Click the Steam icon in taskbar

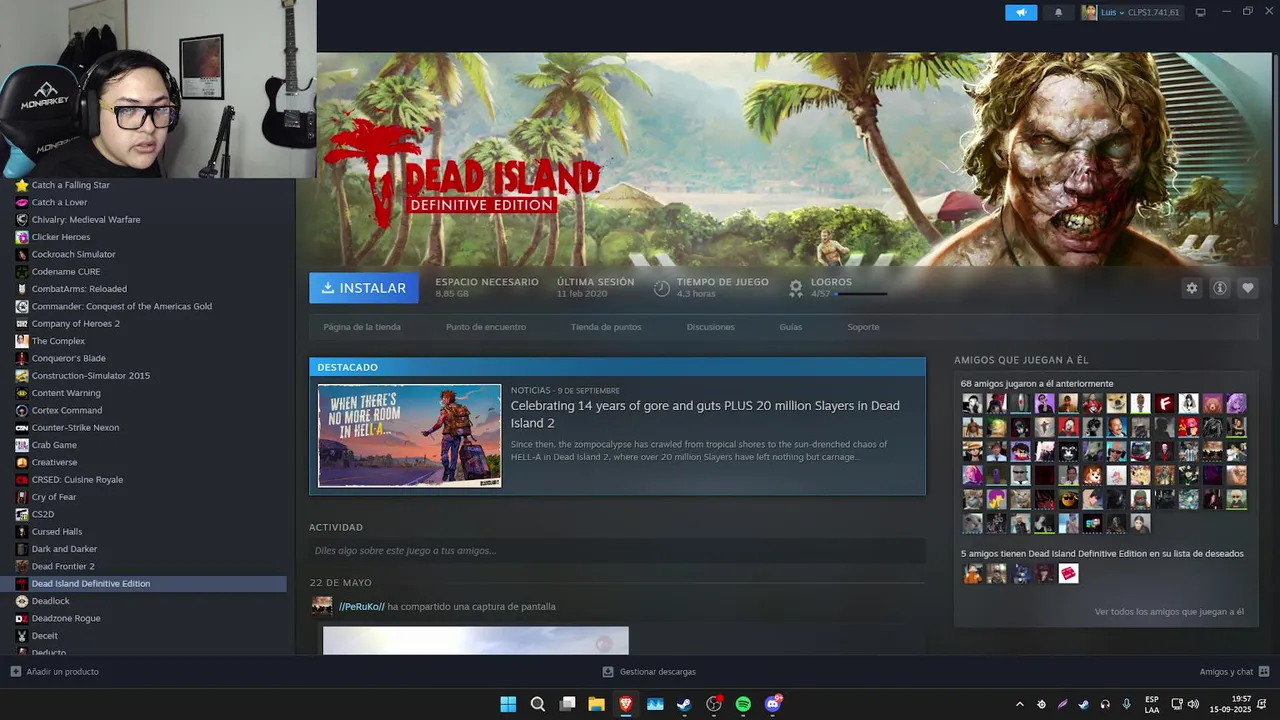tap(684, 704)
